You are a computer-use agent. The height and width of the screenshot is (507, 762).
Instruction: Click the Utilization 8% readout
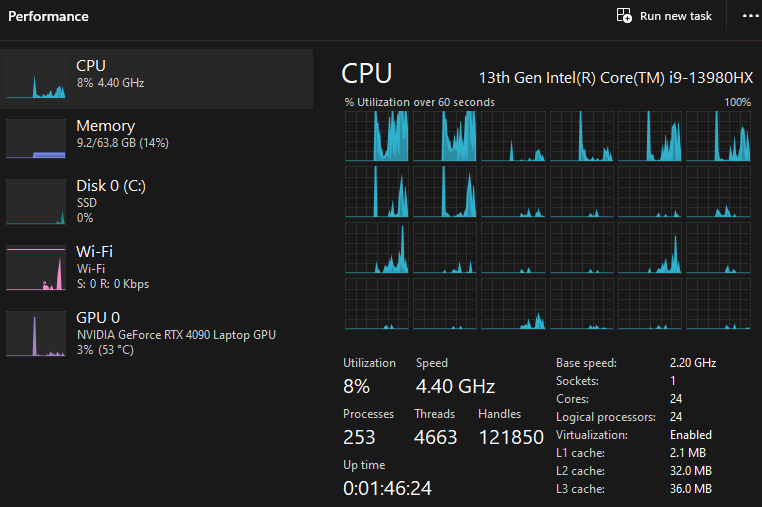pos(356,386)
